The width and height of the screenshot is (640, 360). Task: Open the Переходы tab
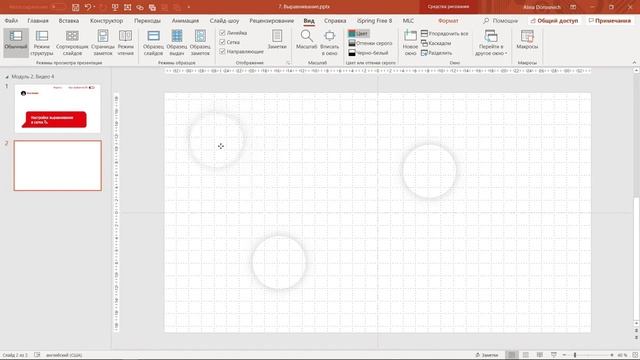147,20
